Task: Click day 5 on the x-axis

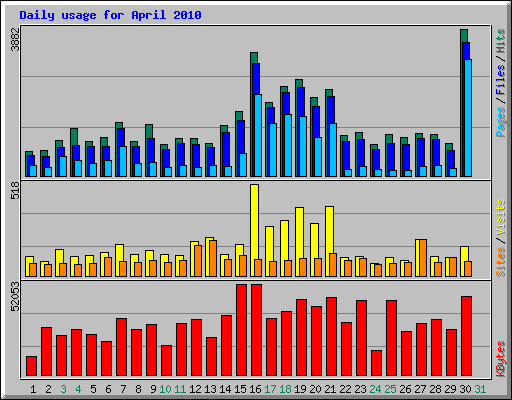Action: (93, 389)
